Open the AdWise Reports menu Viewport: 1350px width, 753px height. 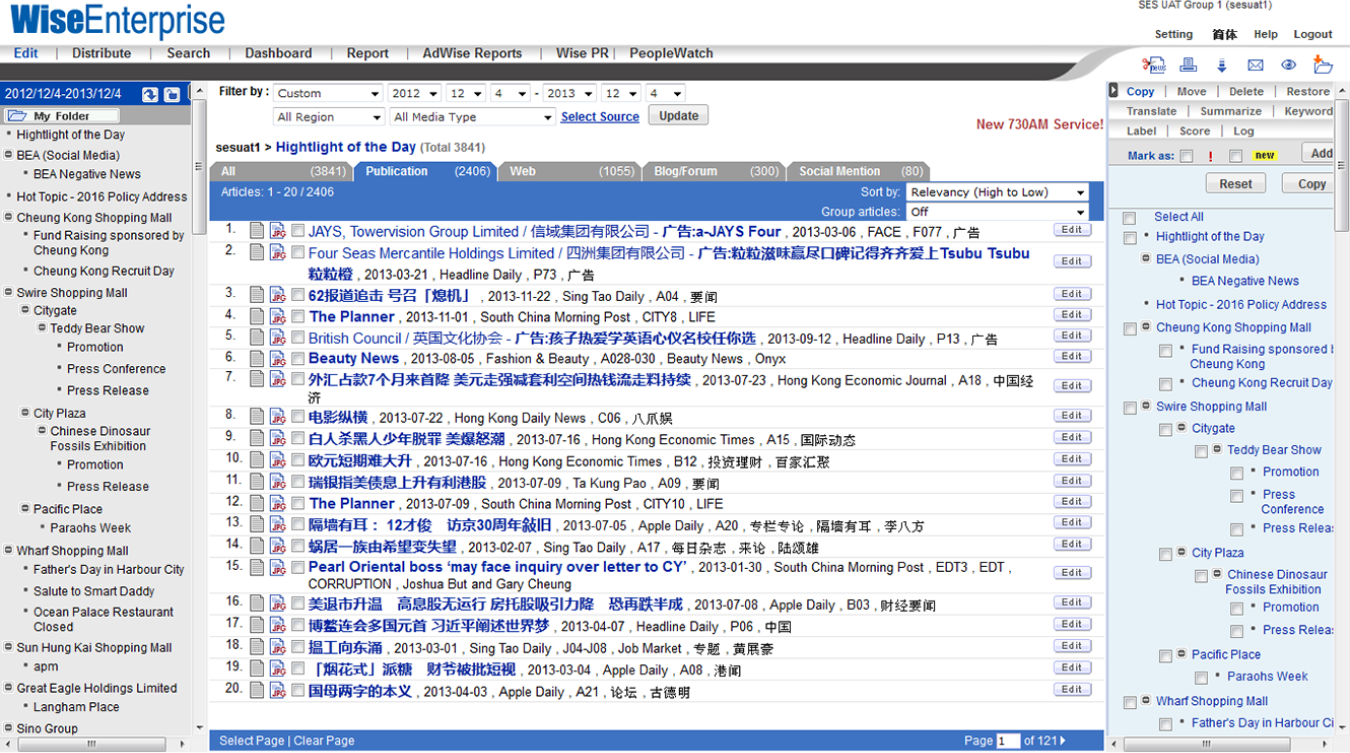coord(472,53)
